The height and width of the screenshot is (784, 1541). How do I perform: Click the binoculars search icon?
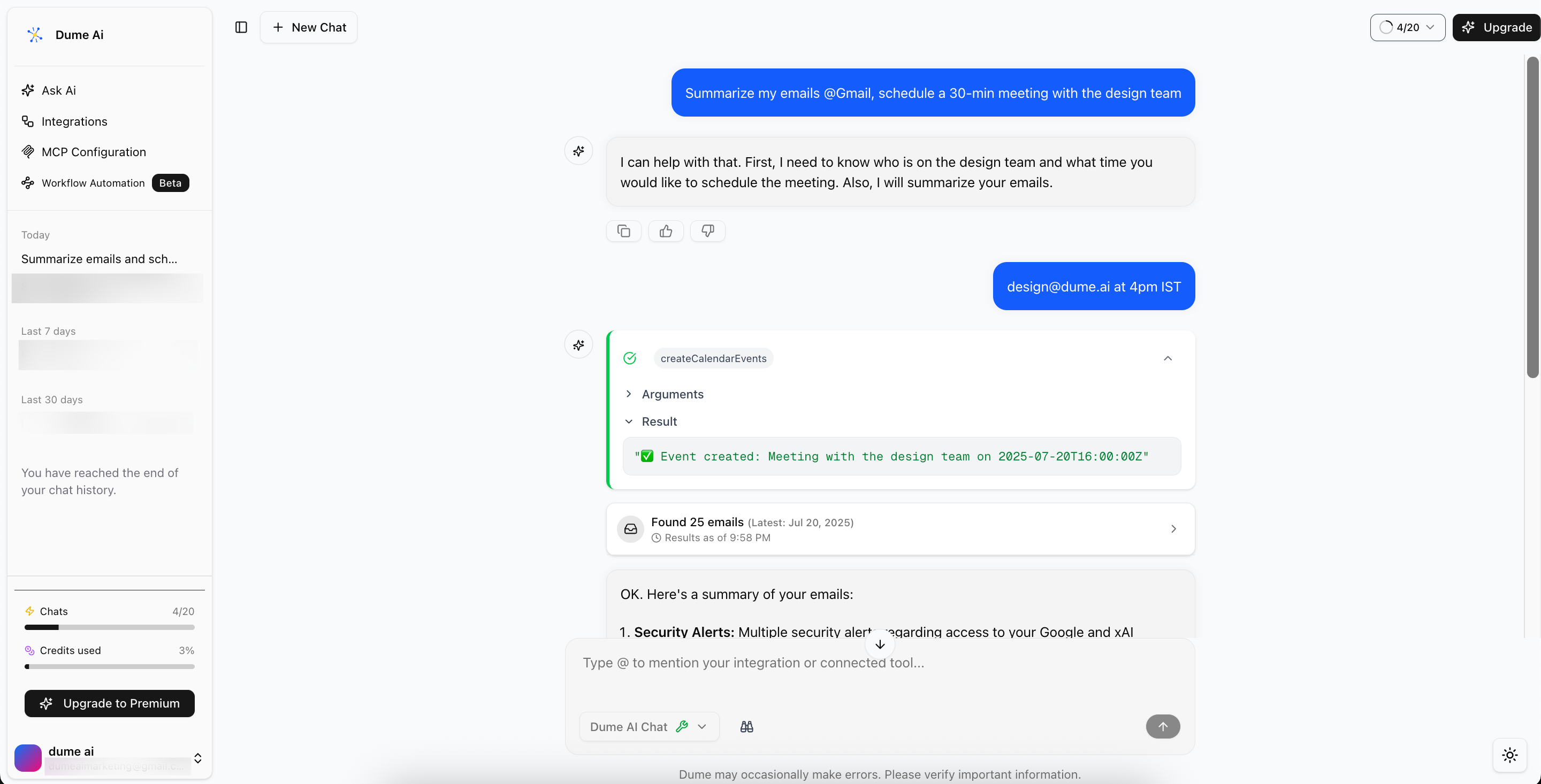(x=746, y=727)
